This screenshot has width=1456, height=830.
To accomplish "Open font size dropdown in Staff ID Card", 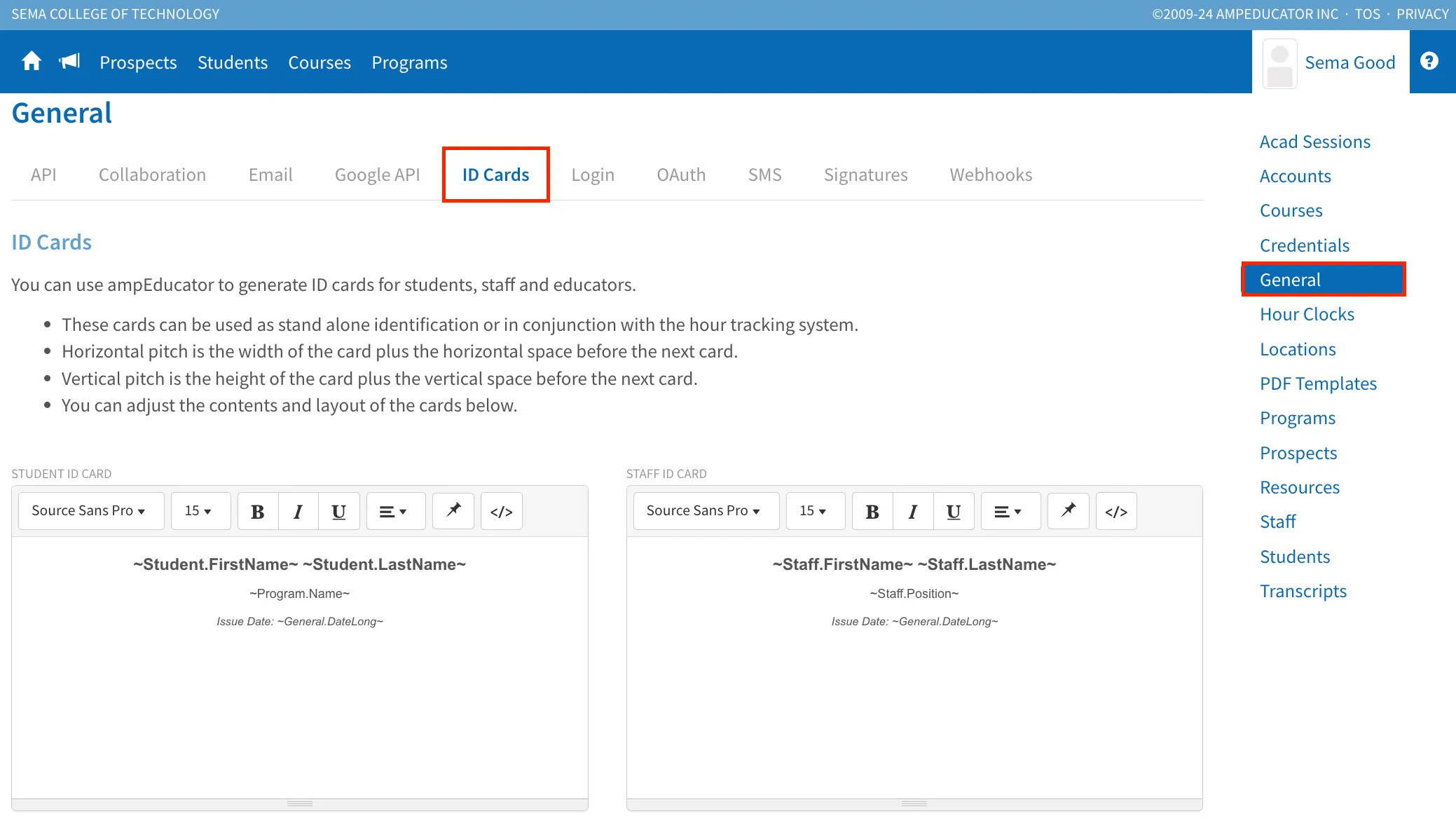I will (816, 511).
